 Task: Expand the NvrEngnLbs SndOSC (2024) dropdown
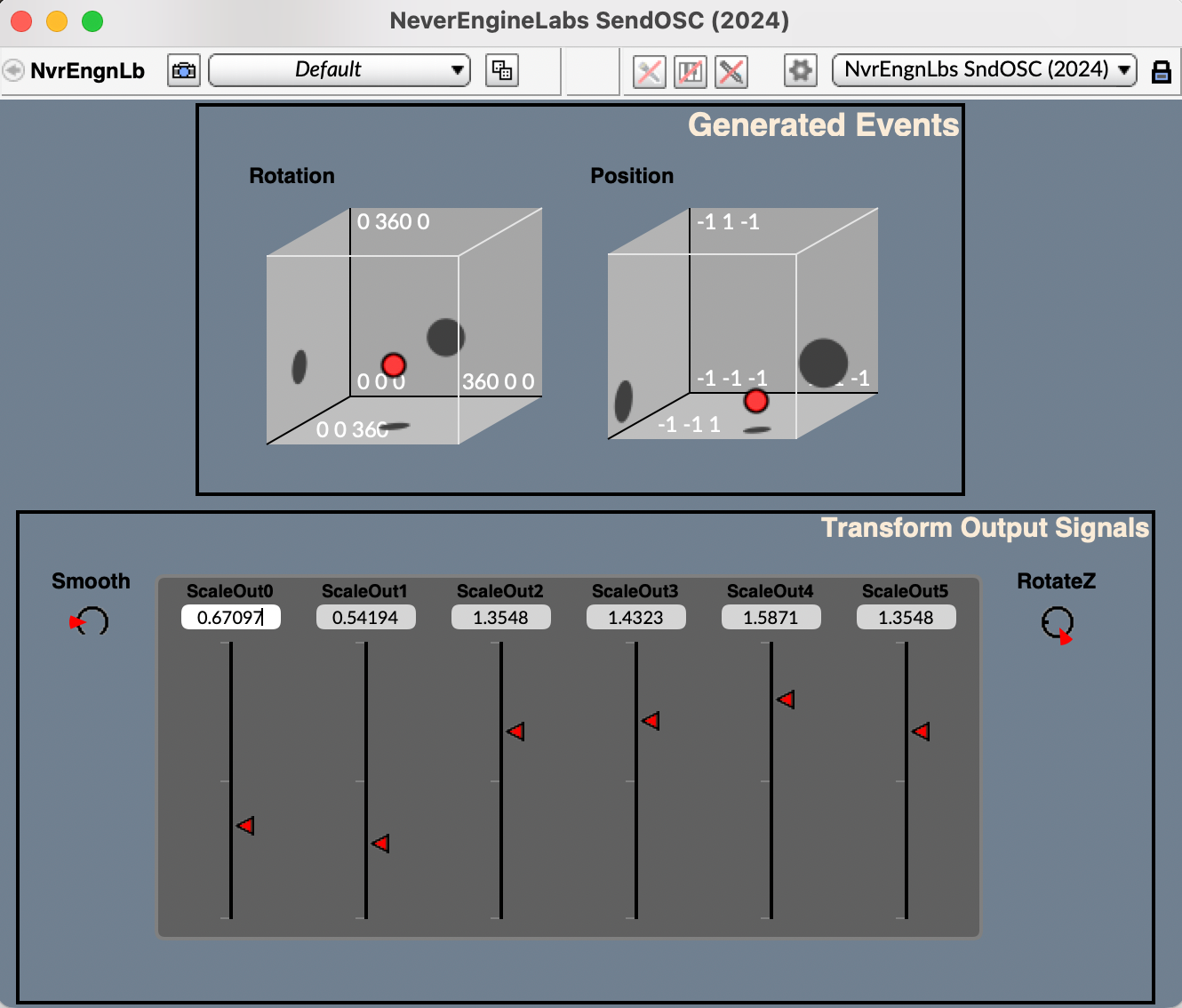(984, 70)
